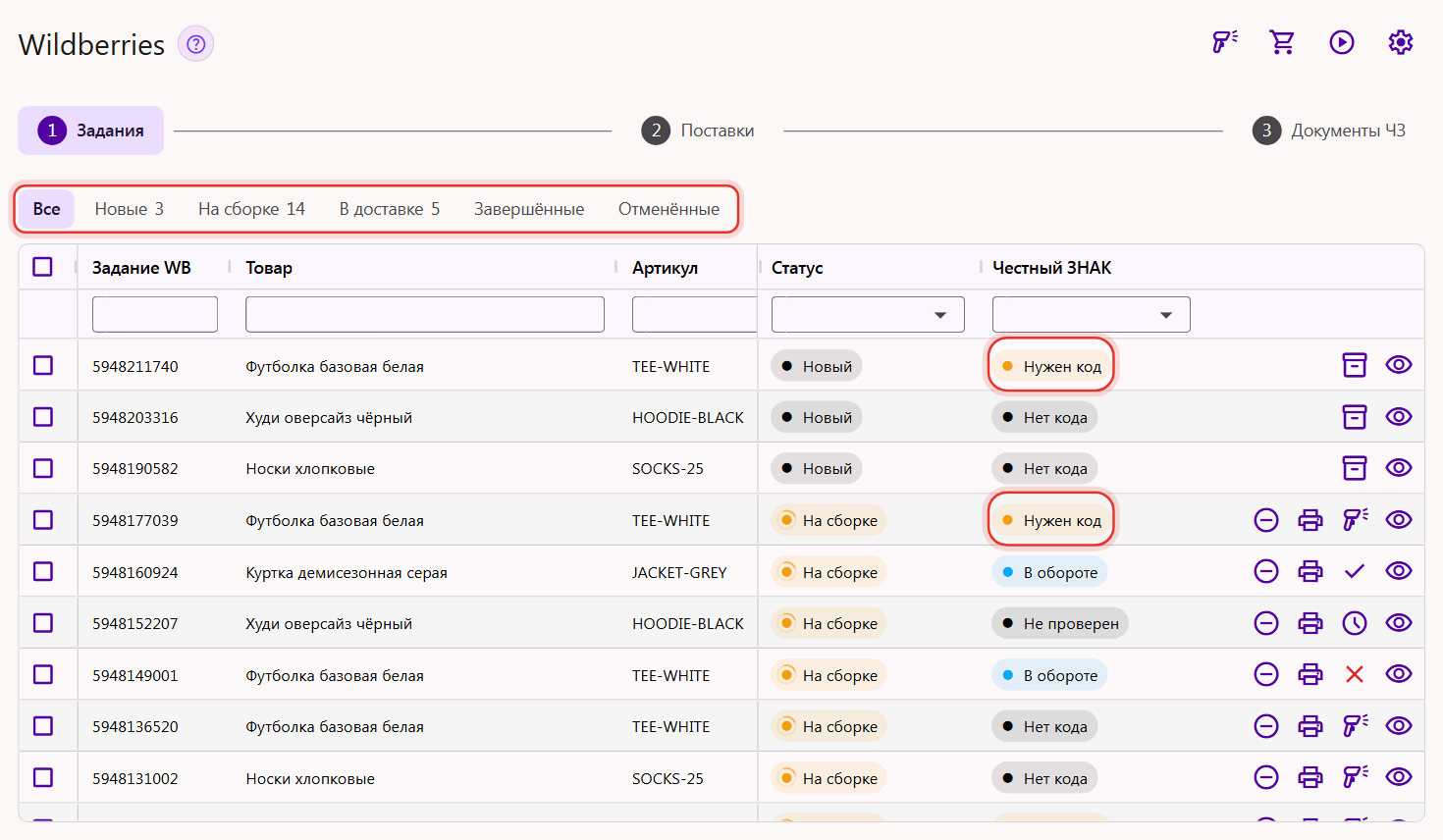Click the play circle icon in the header
Image resolution: width=1443 pixels, height=840 pixels.
point(1342,42)
